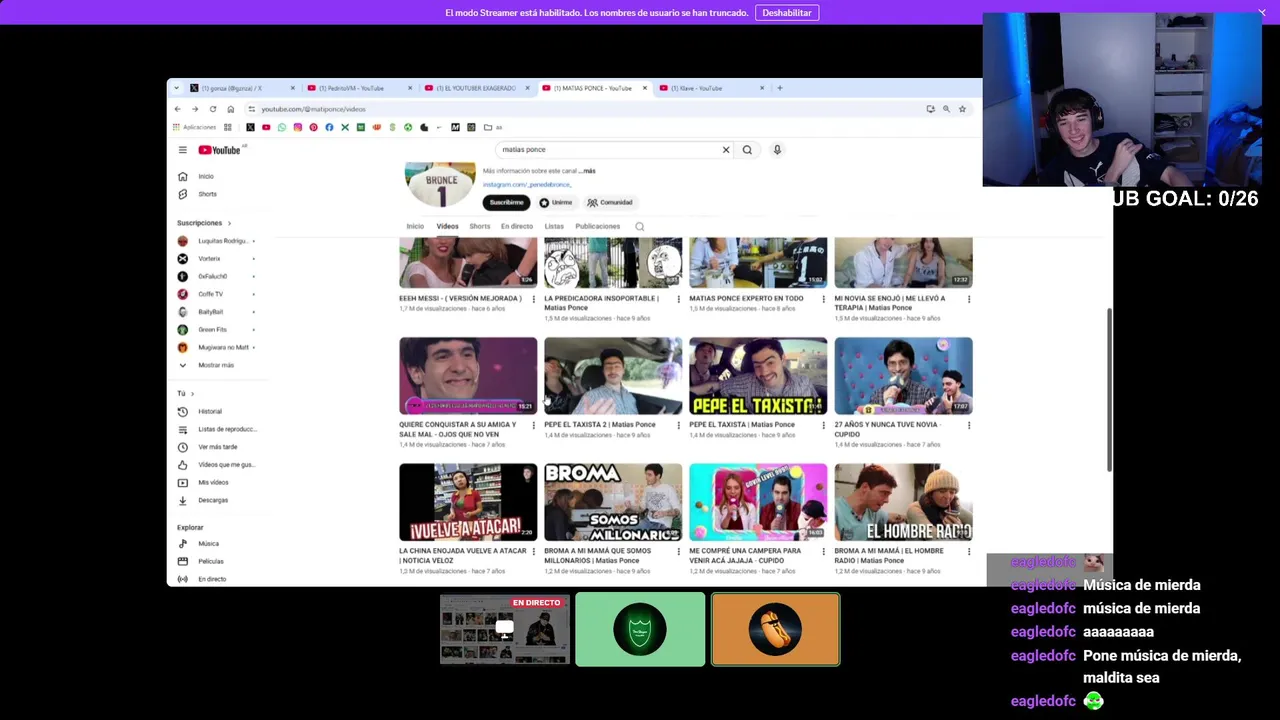Open the Instagram bookmark icon
The height and width of the screenshot is (720, 1280).
298,127
